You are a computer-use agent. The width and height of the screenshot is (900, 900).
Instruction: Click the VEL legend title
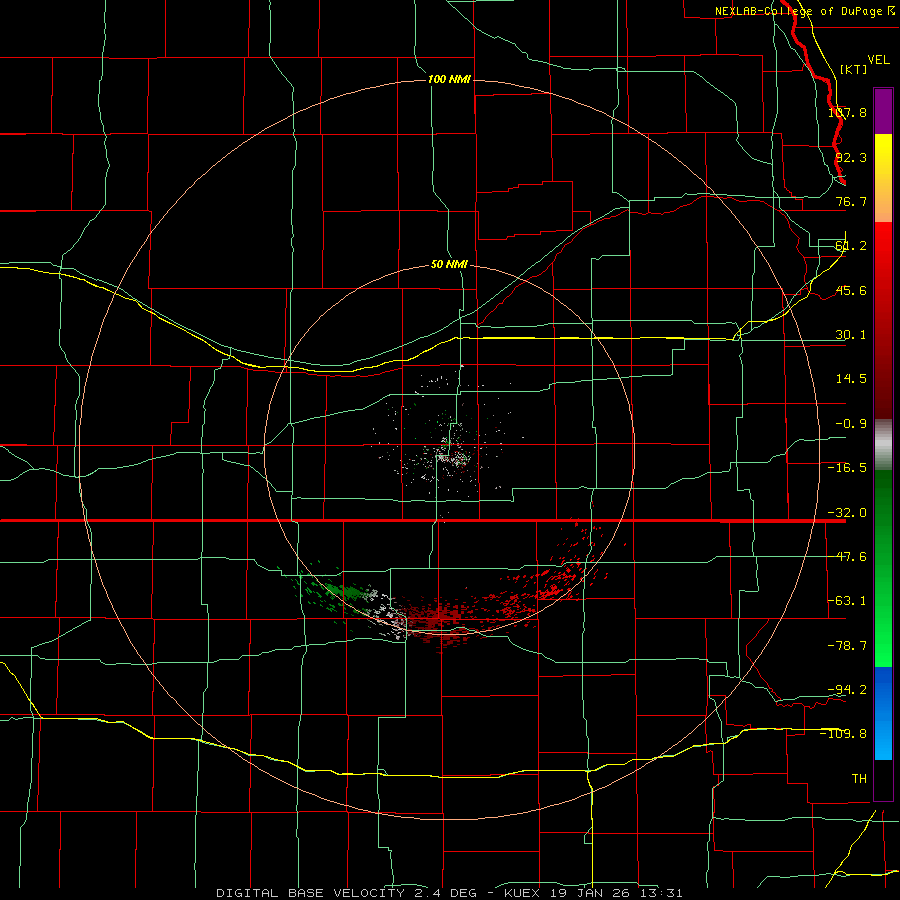[878, 60]
